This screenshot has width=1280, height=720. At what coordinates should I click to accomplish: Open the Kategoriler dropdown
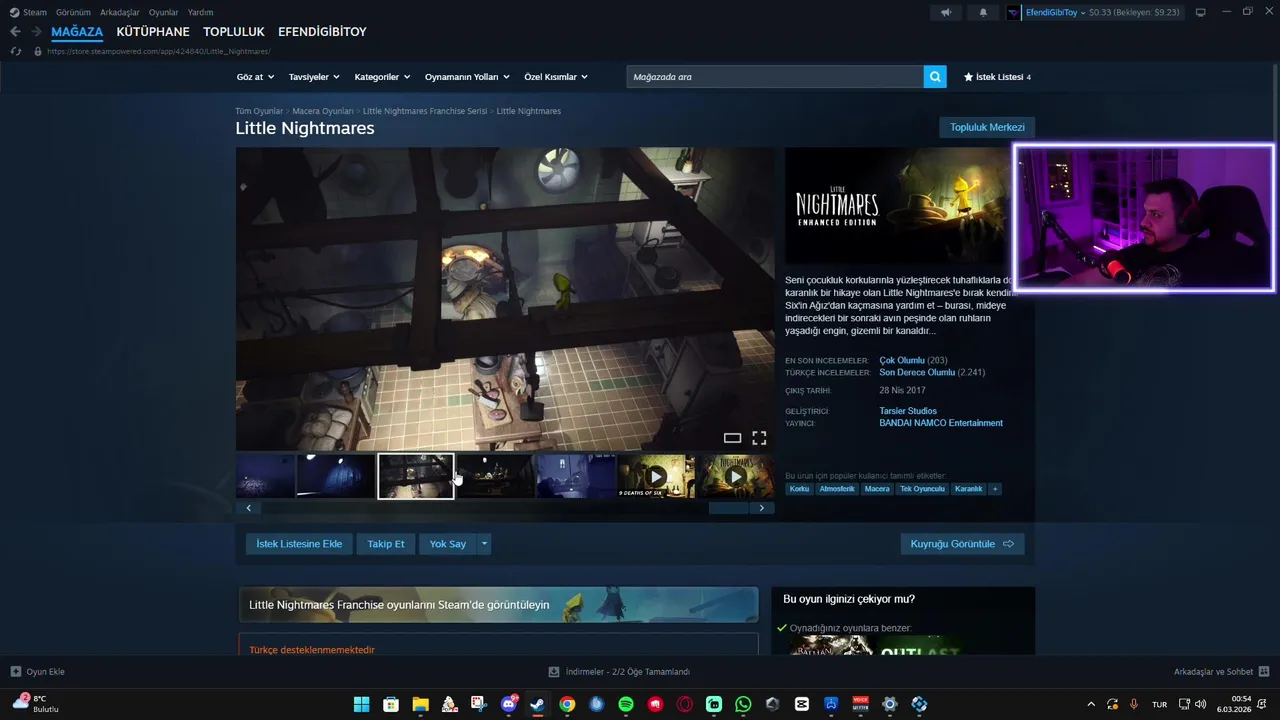(382, 77)
